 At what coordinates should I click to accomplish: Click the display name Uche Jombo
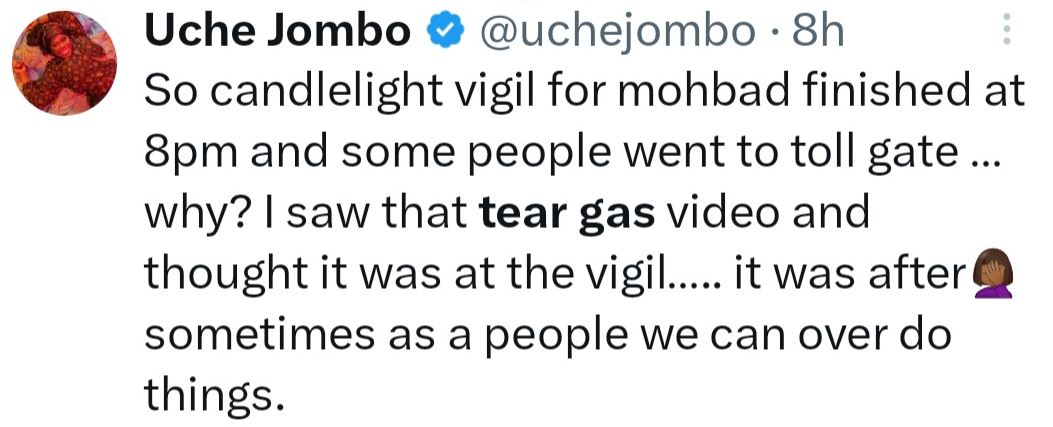[276, 33]
